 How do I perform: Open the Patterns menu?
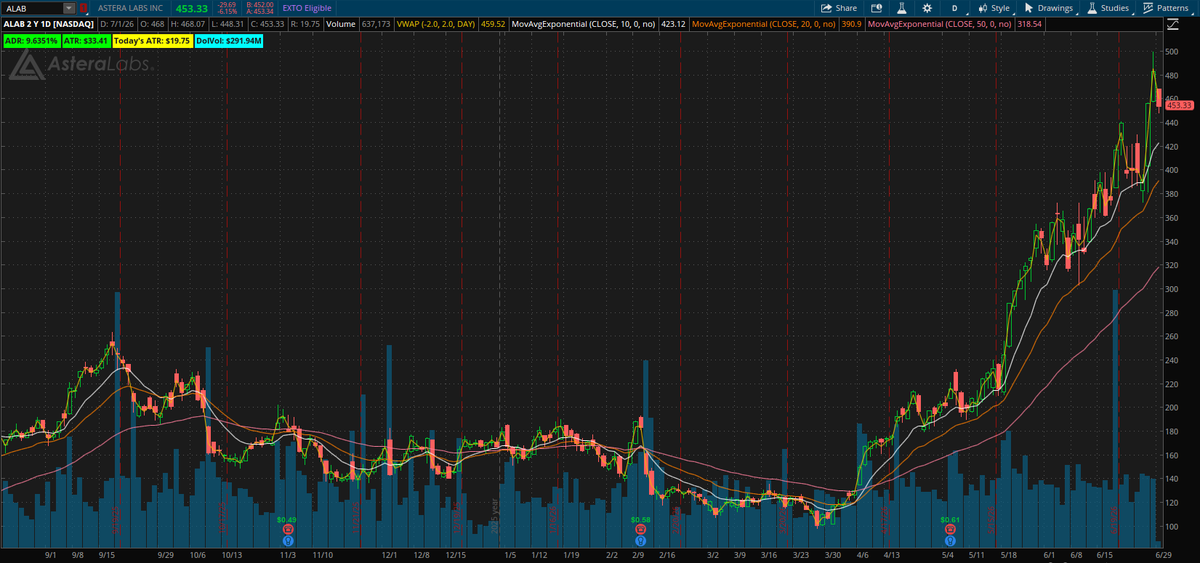tap(1165, 7)
